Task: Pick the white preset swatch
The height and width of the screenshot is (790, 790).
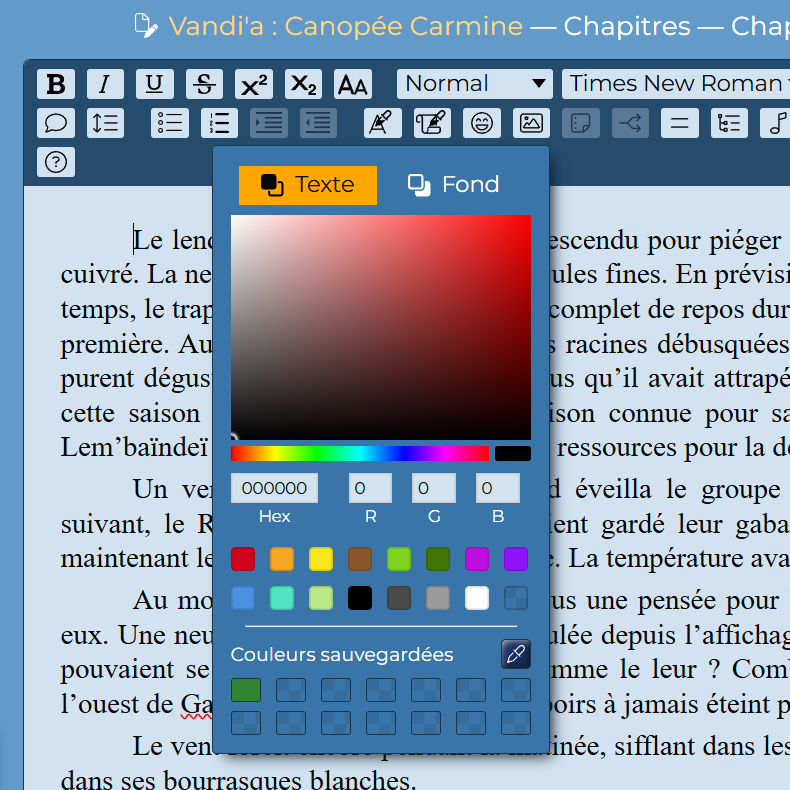Action: [x=477, y=598]
